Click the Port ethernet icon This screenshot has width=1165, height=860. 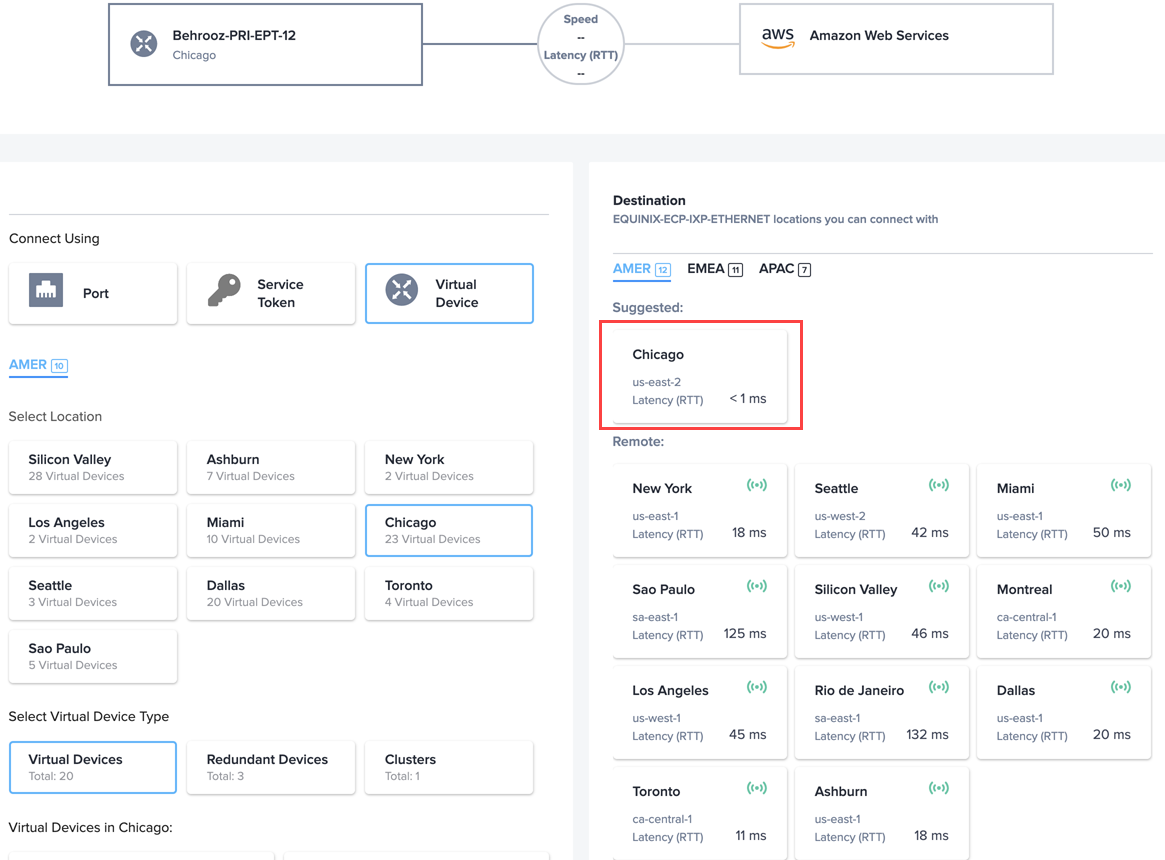[46, 290]
